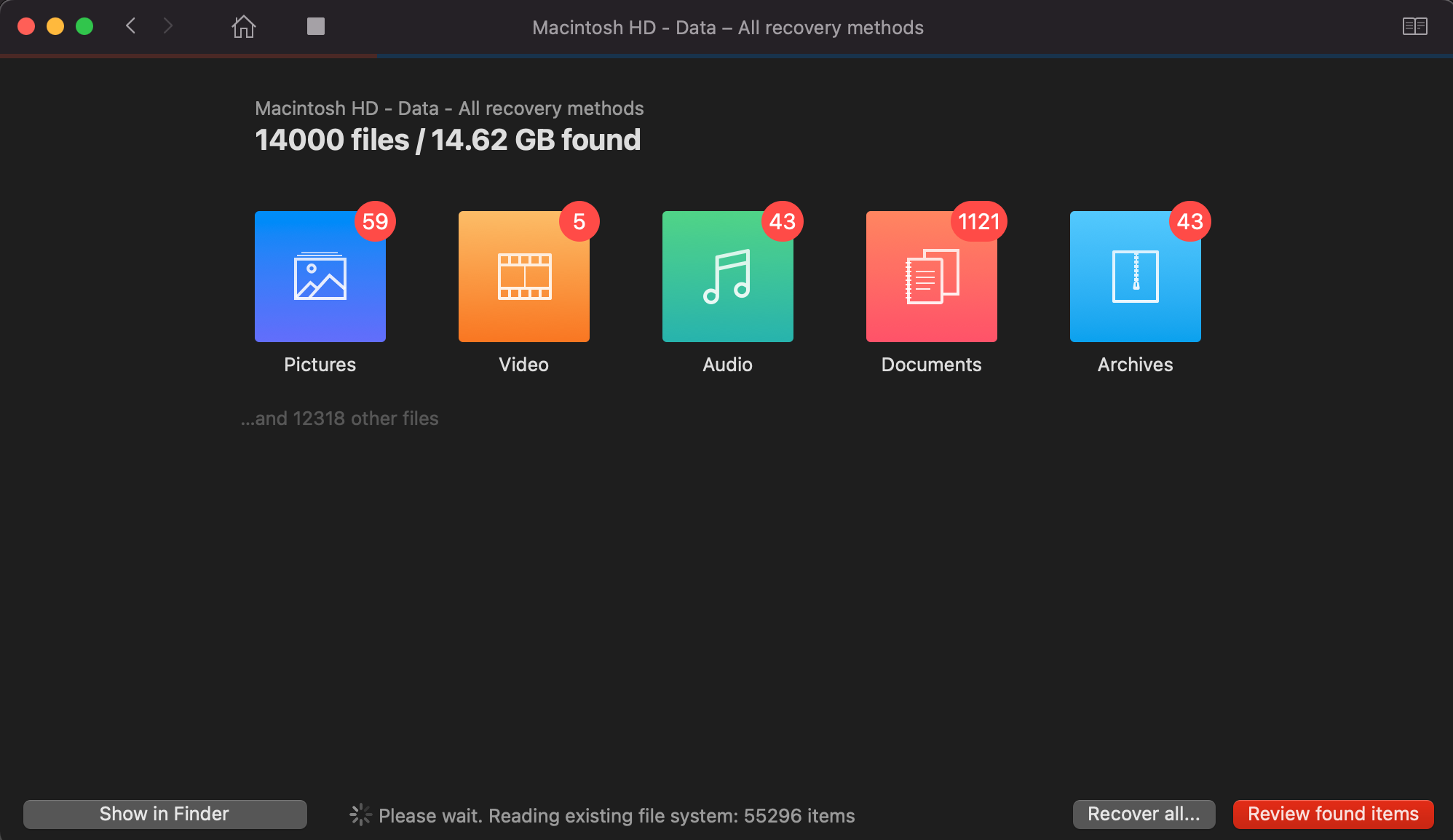Click the Show in Finder button

click(x=164, y=813)
